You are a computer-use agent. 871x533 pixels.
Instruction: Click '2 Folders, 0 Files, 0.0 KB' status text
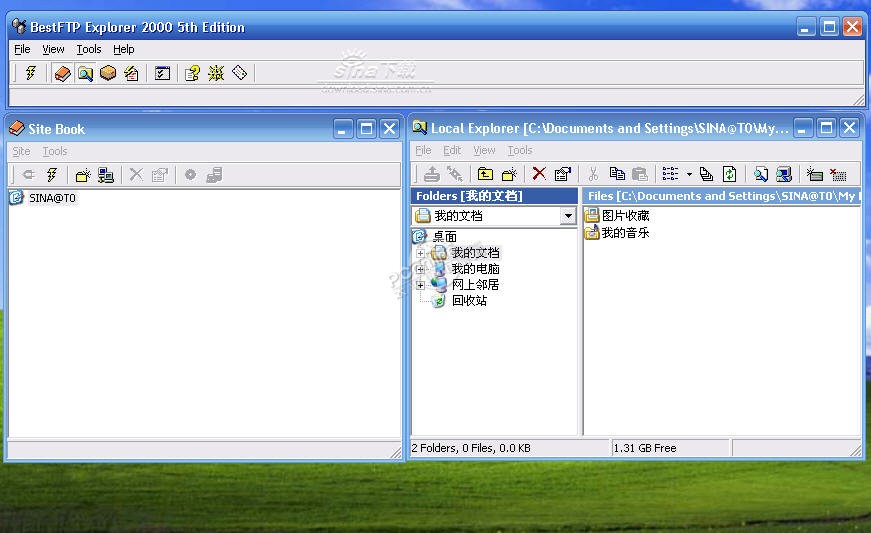click(x=471, y=448)
